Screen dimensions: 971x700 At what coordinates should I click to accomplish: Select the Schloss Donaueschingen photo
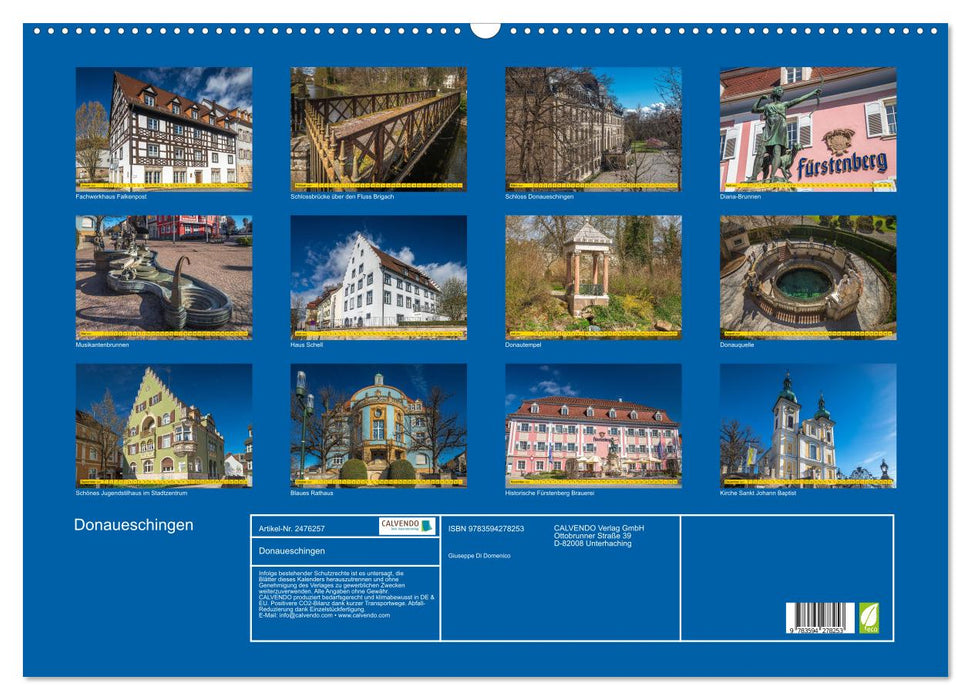pyautogui.click(x=593, y=129)
